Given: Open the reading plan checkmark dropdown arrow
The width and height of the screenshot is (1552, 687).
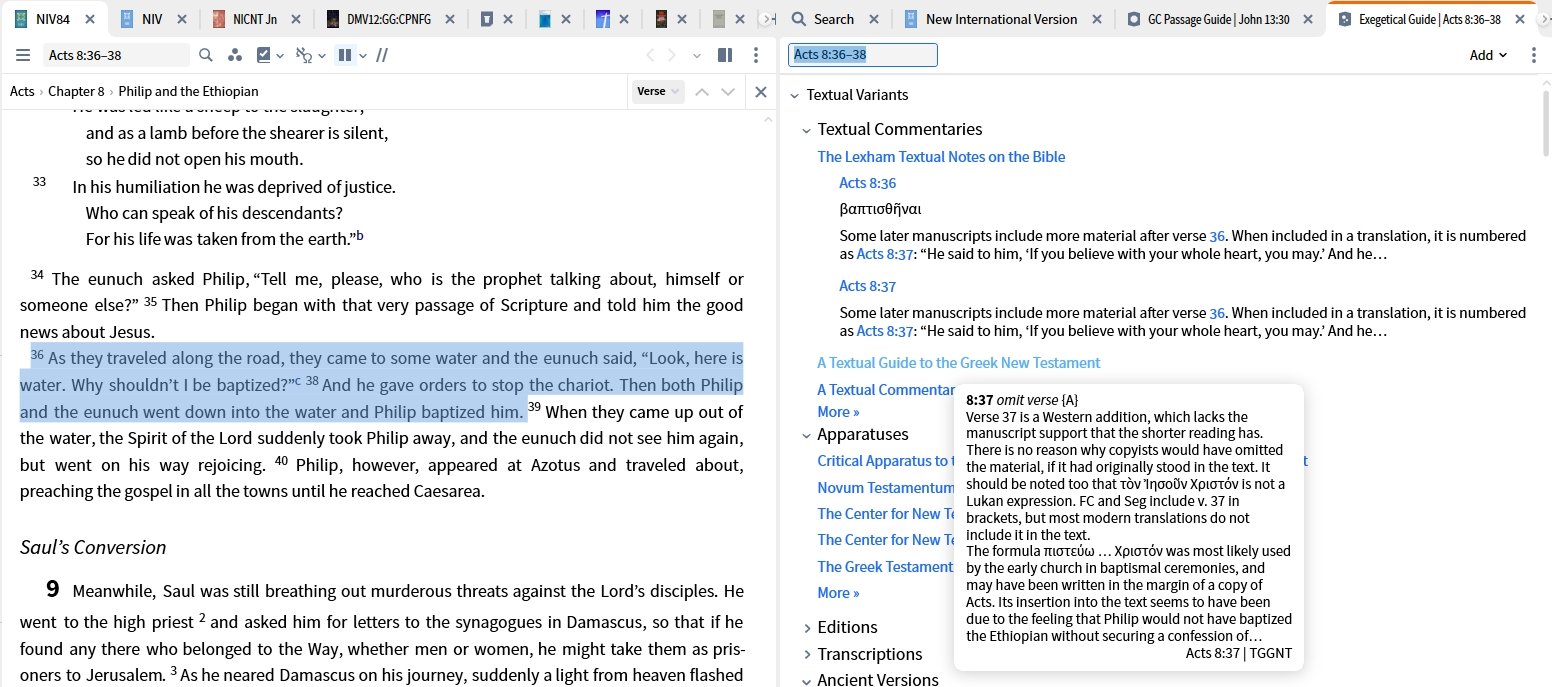Looking at the screenshot, I should click(x=280, y=55).
